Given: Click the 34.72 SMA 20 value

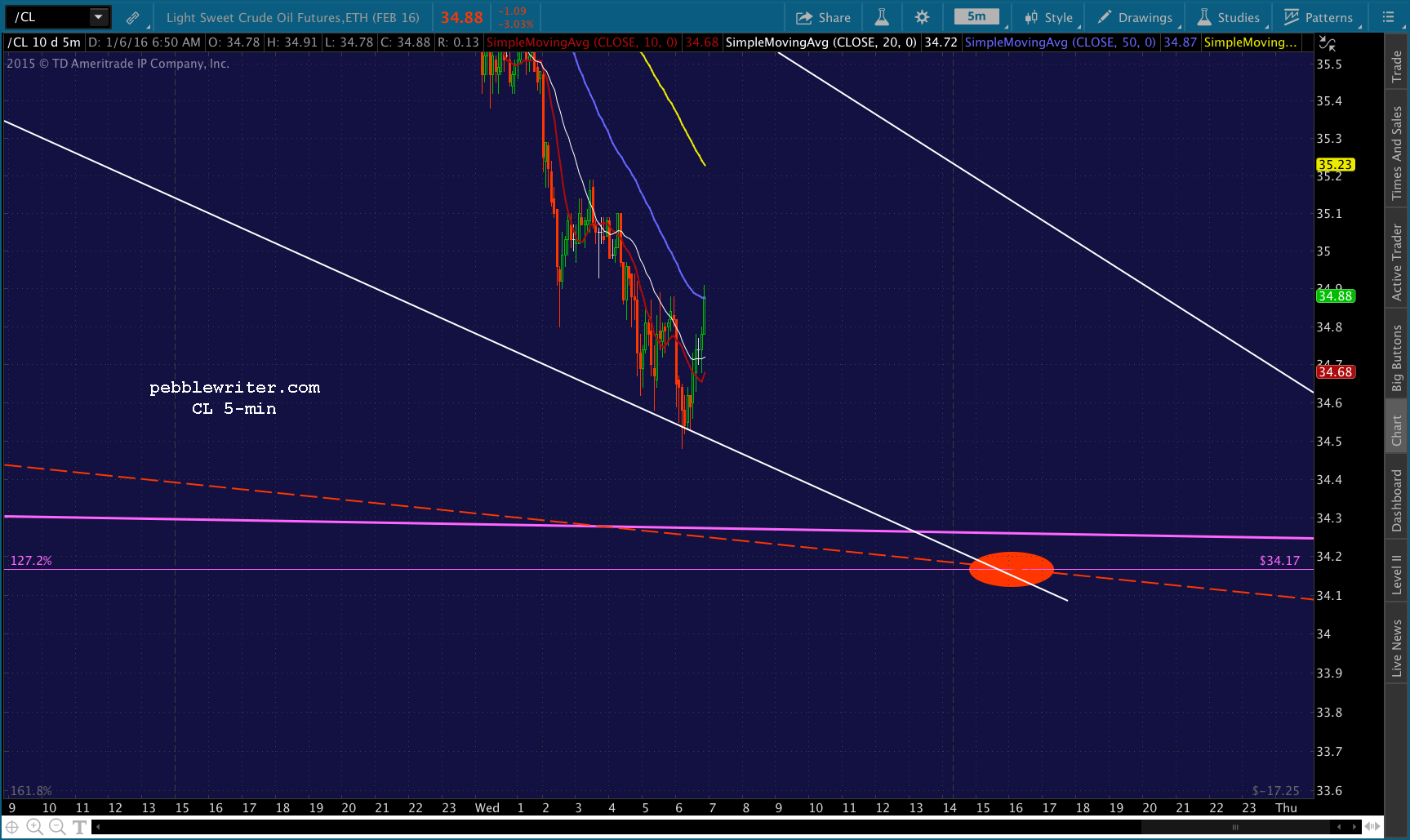Looking at the screenshot, I should [941, 42].
